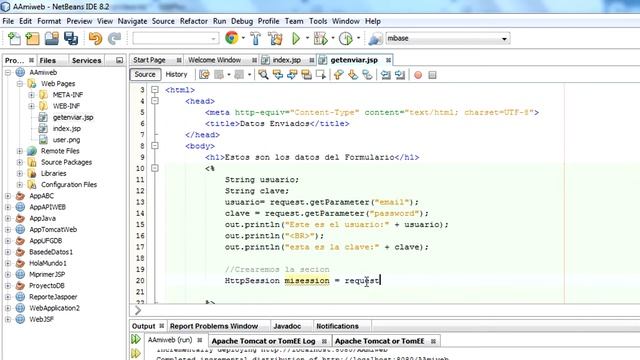Click the Next Bookmark icon
Screen dimensions: 640x360
[x=353, y=75]
